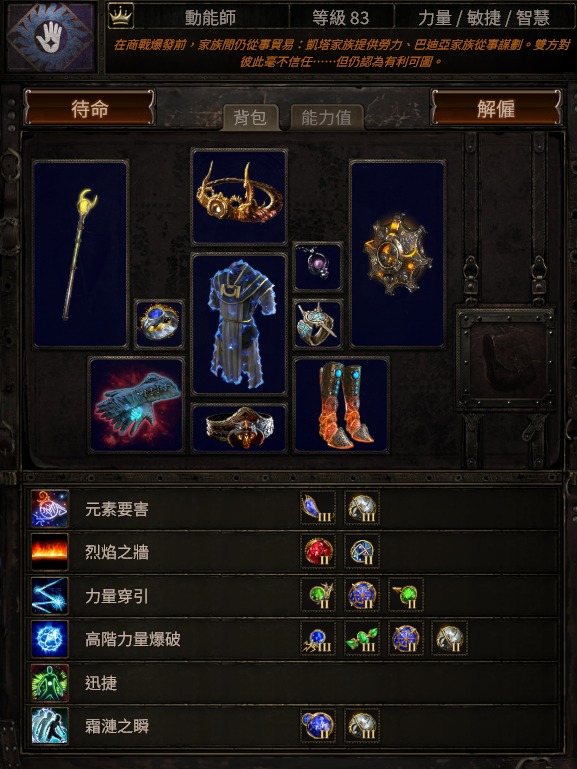Click the blue sapphire ring

(159, 324)
